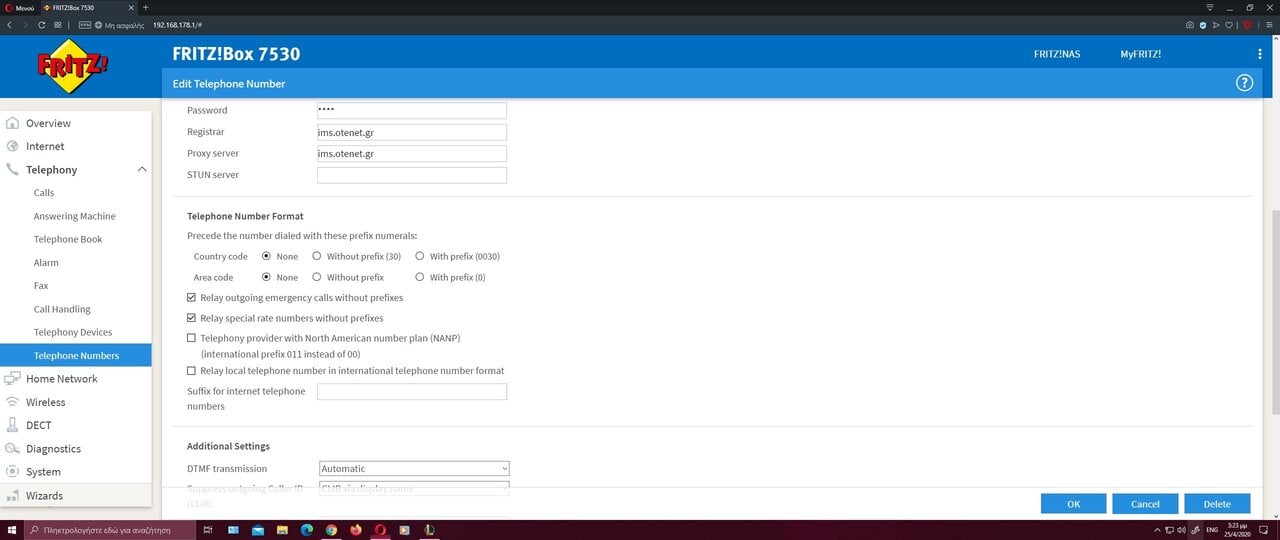Image resolution: width=1280 pixels, height=540 pixels.
Task: Open Google Chrome from taskbar
Action: tap(332, 529)
